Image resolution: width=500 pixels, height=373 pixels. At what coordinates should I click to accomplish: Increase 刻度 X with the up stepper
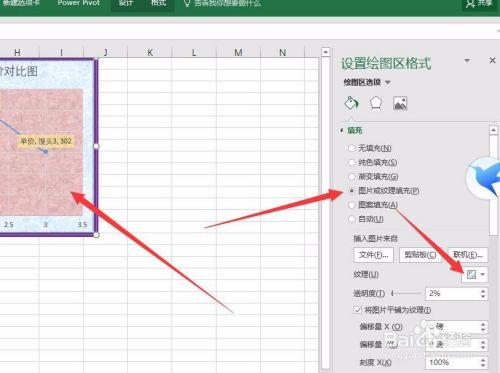(x=483, y=360)
